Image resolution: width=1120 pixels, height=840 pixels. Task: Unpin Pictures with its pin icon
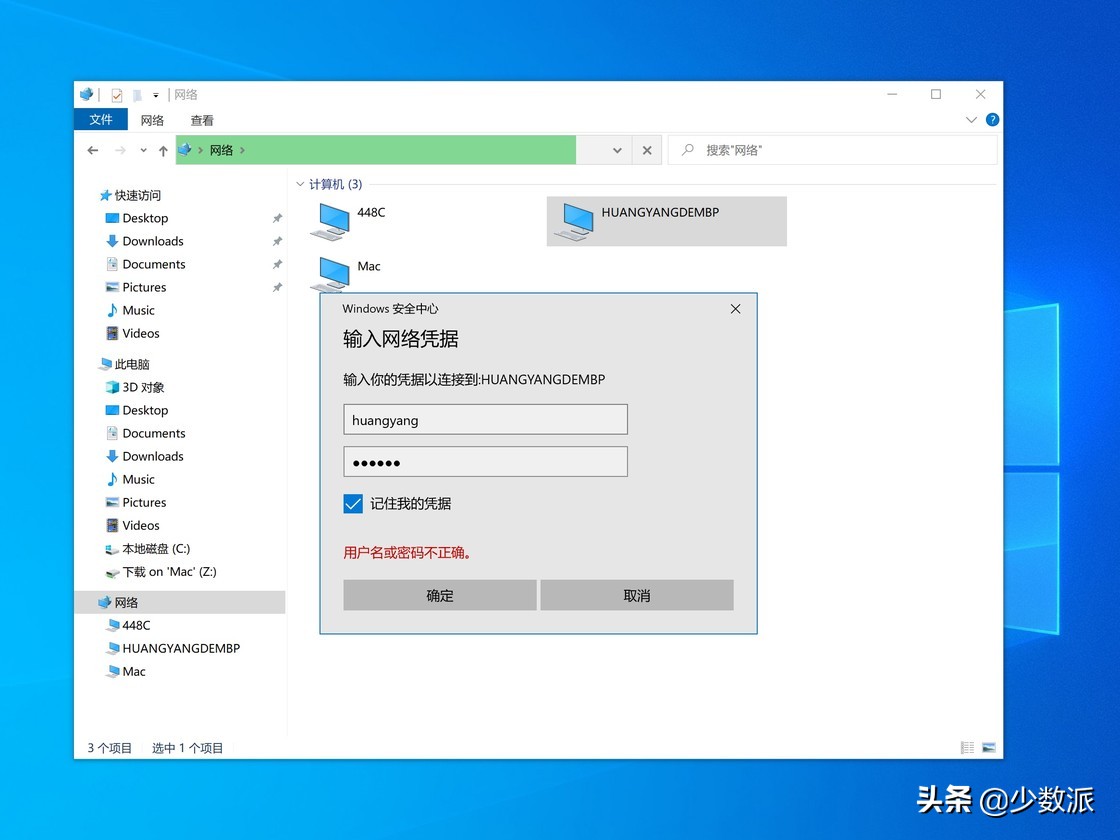click(277, 287)
